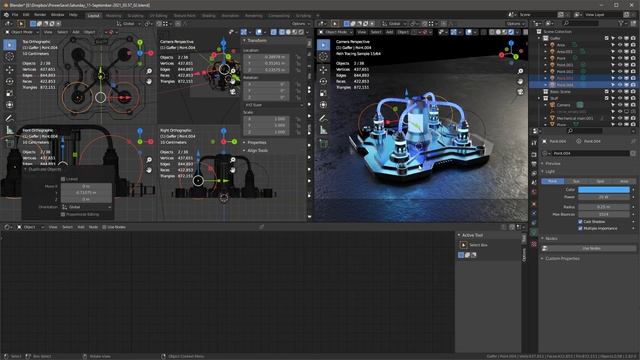
Task: Expand the Custom Properties panel
Action: (x=560, y=258)
